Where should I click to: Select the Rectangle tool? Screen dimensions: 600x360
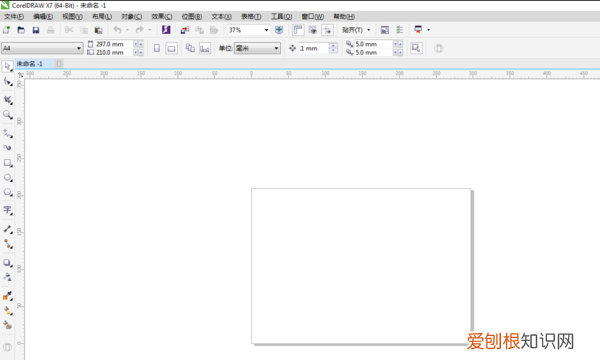(7, 163)
